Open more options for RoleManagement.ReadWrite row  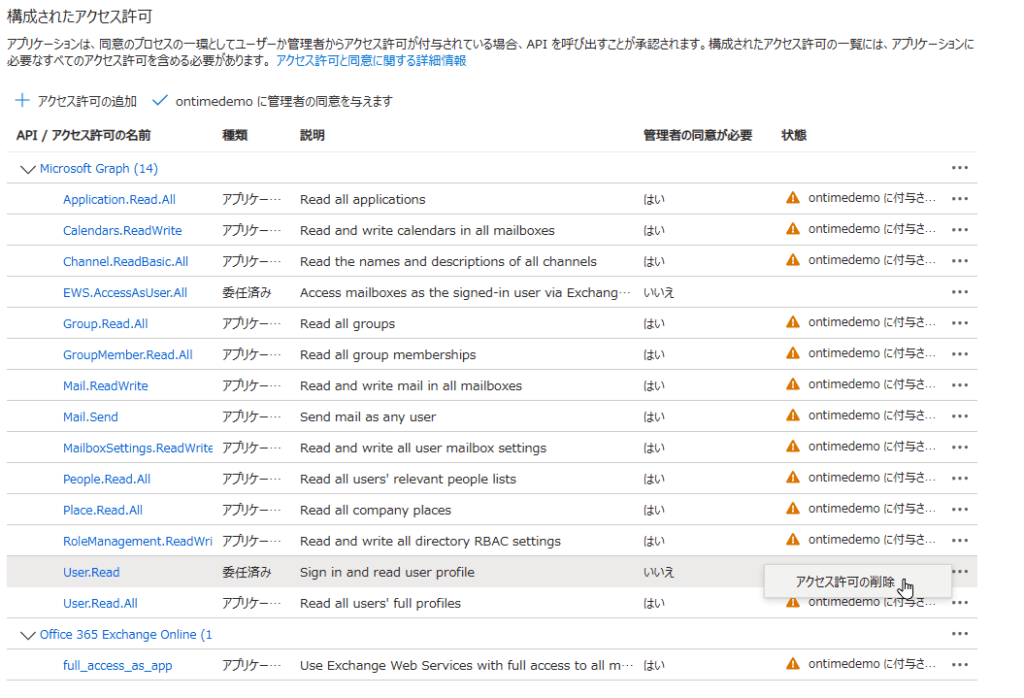pos(959,540)
